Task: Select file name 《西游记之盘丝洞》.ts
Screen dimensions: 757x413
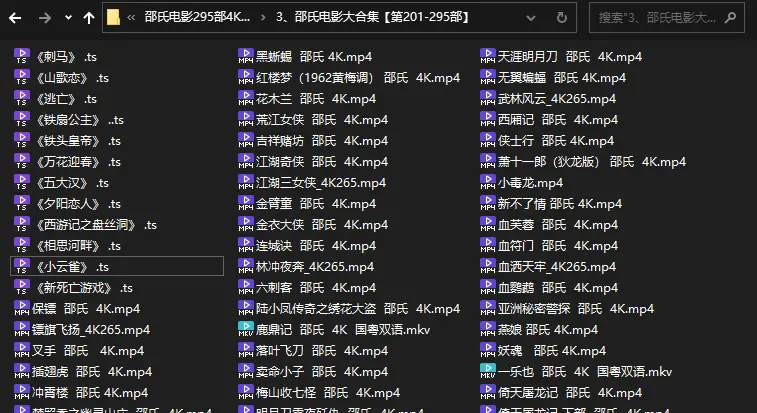Action: click(96, 225)
